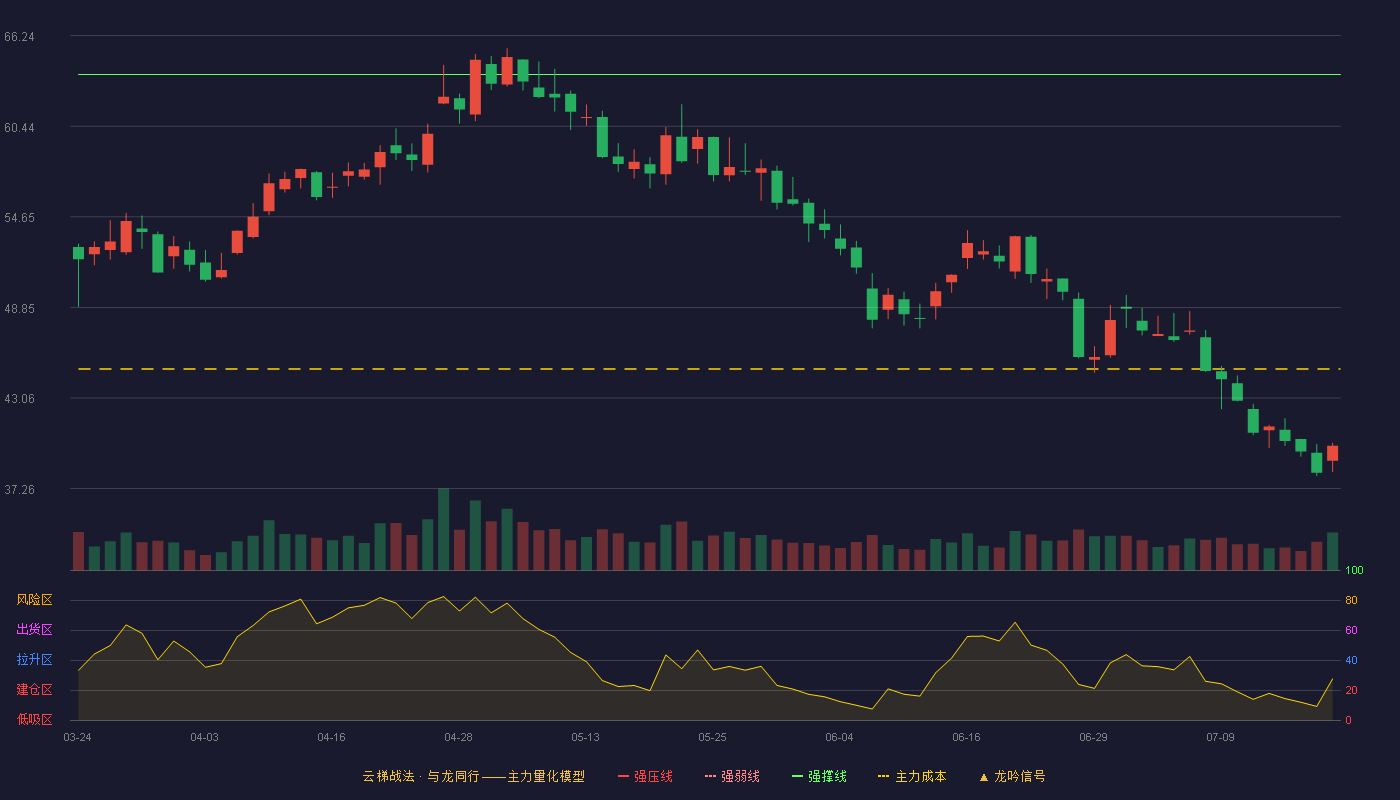1400x800 pixels.
Task: Click the tallest volume bar near 04-28
Action: click(443, 529)
